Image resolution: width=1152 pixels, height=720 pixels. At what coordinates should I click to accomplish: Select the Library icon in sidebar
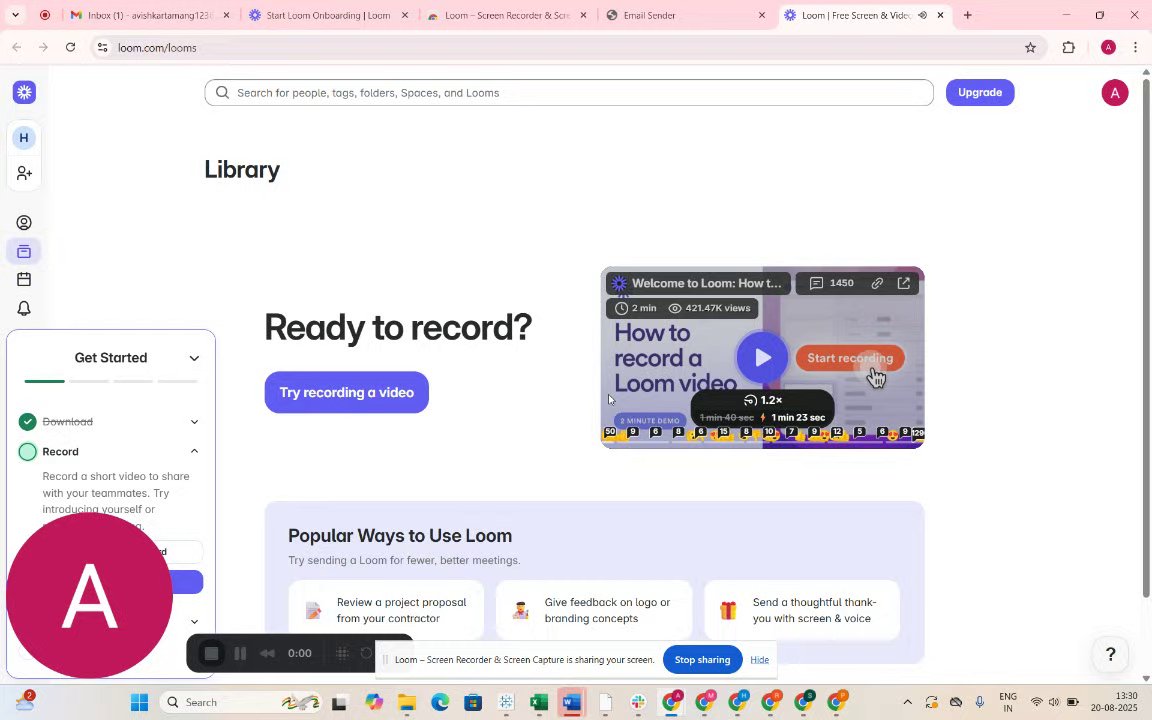[24, 251]
